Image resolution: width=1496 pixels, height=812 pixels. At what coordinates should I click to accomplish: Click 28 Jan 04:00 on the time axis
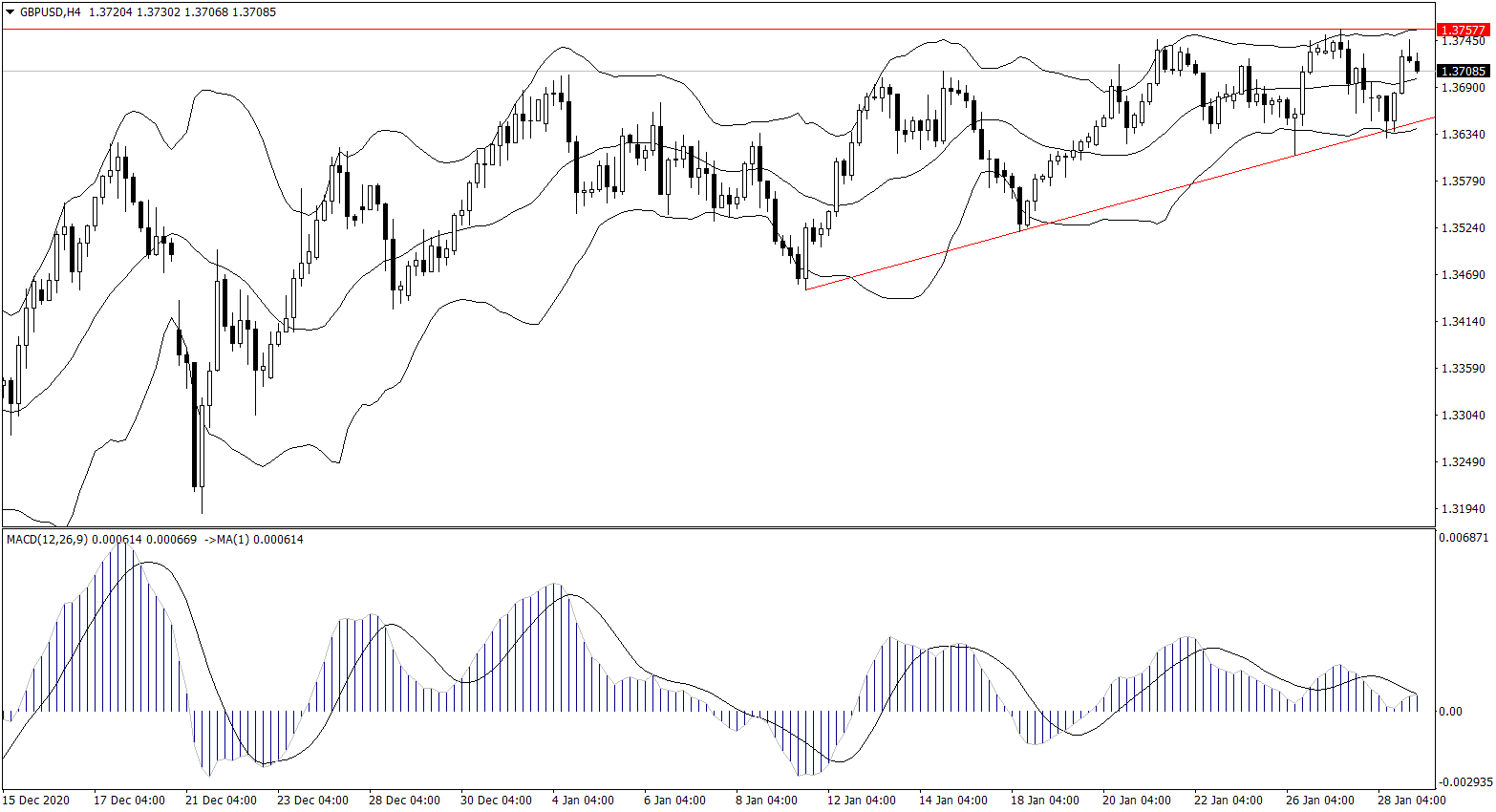click(x=1412, y=801)
